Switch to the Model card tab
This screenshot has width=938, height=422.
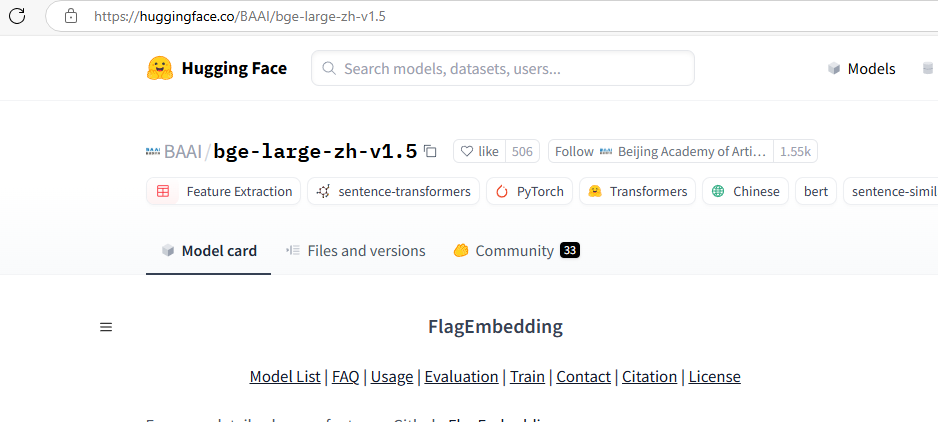click(208, 251)
